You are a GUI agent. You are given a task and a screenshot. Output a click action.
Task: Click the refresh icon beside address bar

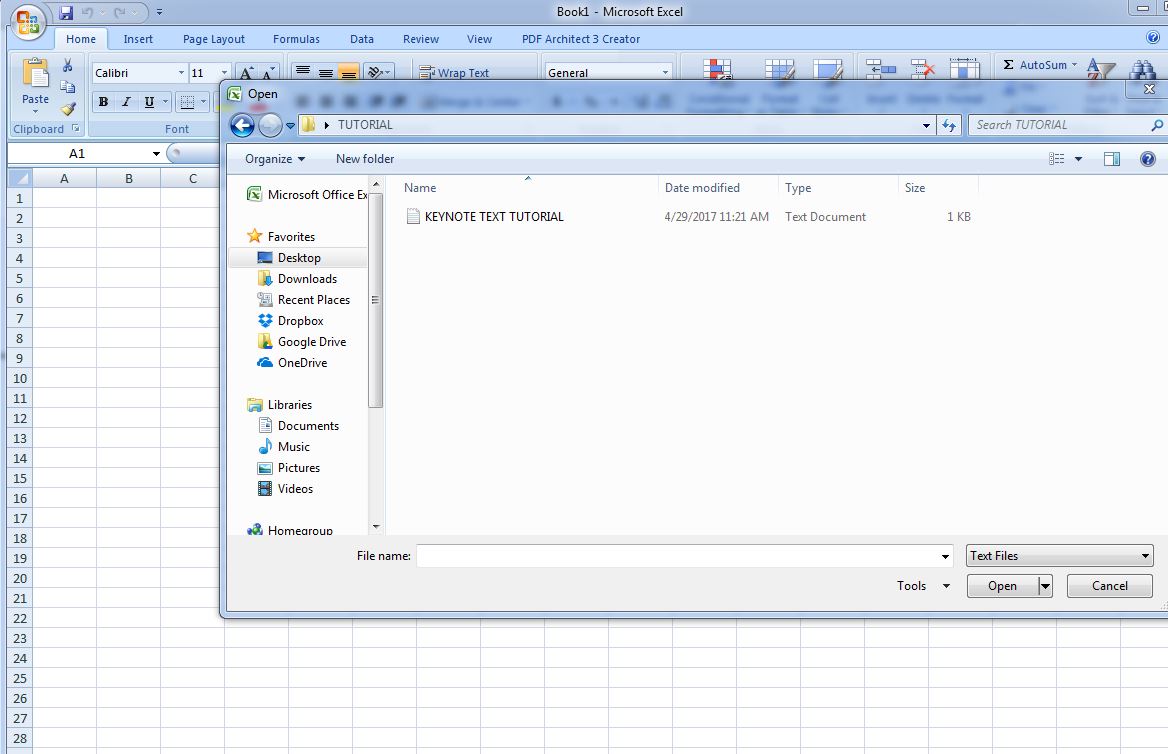948,125
